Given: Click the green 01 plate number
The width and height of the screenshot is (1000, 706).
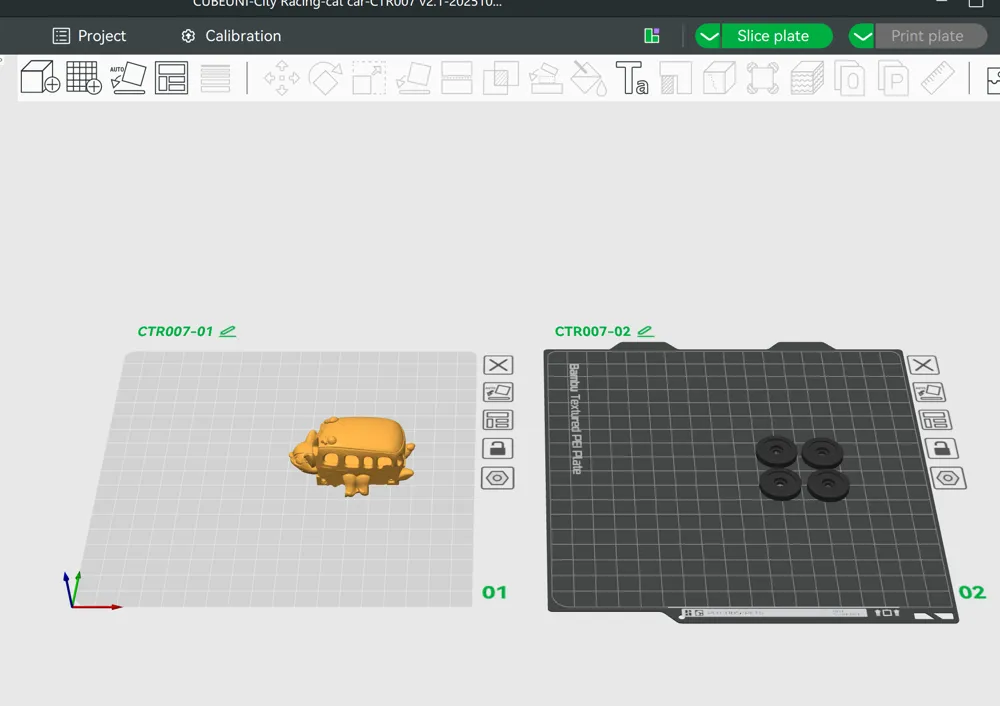Looking at the screenshot, I should point(494,592).
